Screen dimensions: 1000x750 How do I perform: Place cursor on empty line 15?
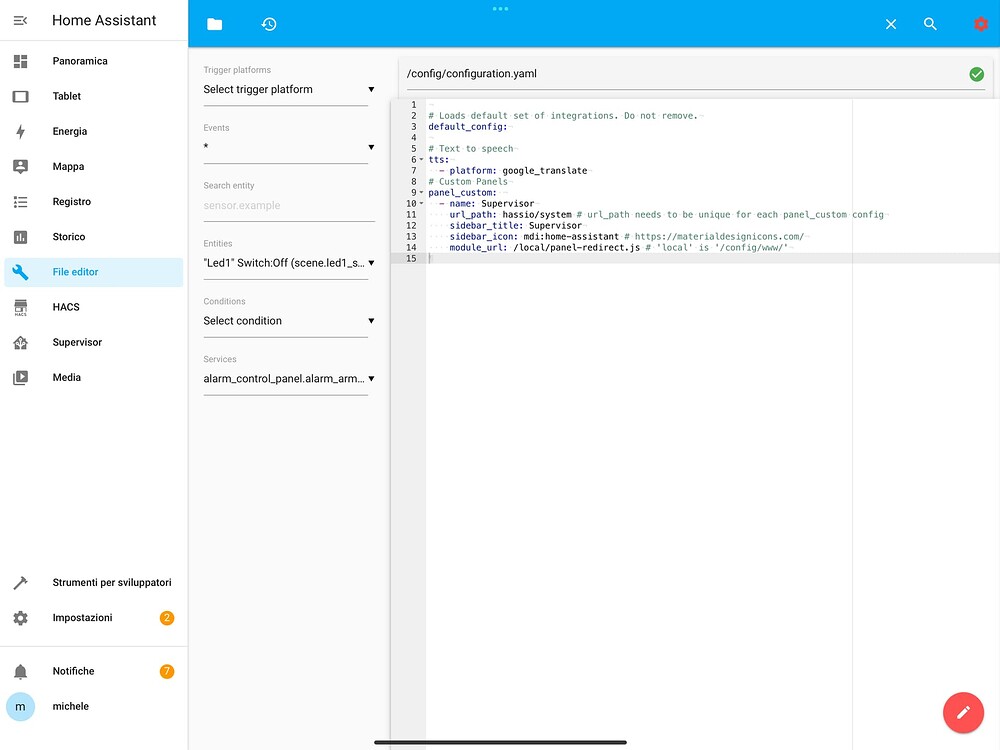coord(712,258)
